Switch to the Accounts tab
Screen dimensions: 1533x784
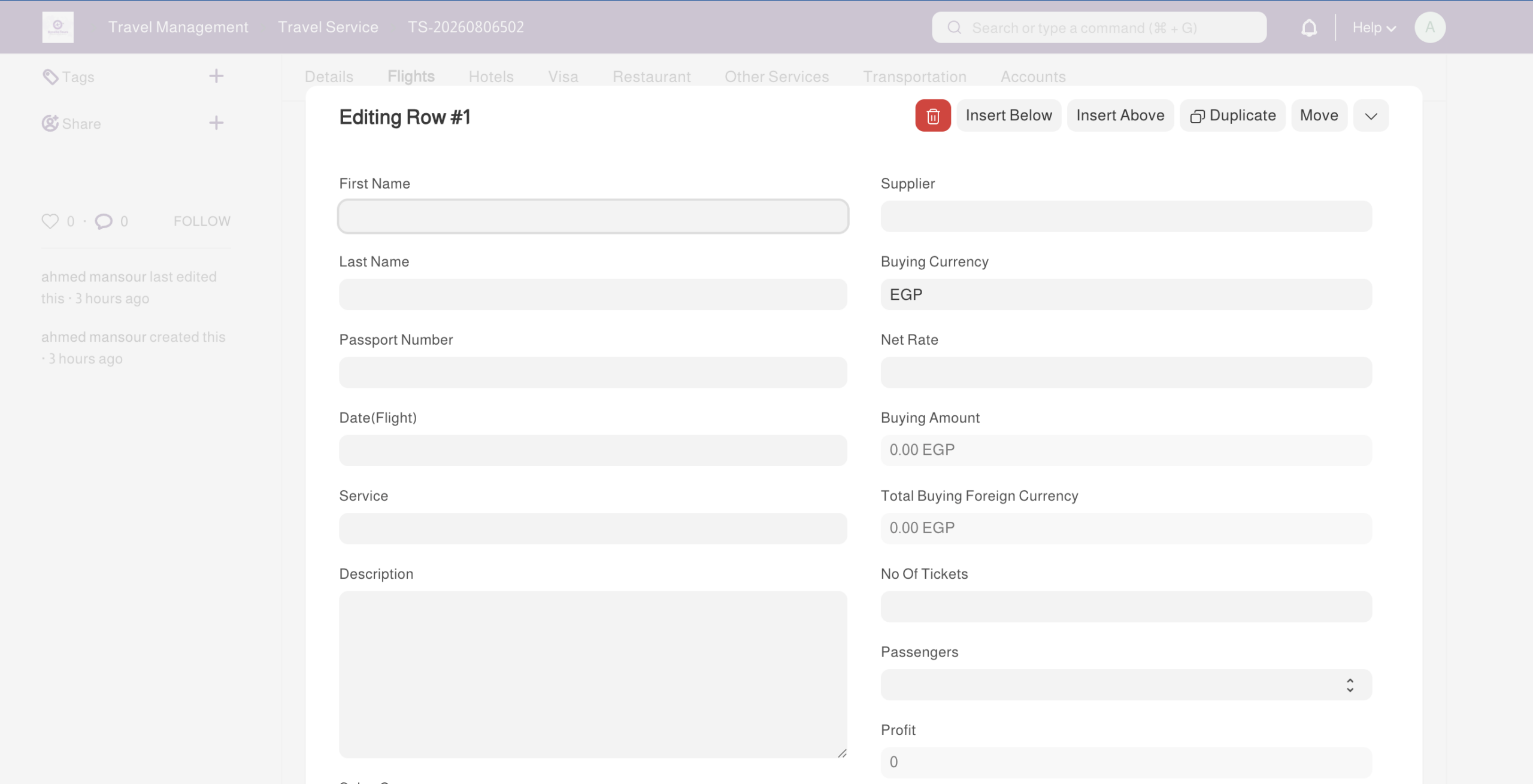(x=1033, y=77)
